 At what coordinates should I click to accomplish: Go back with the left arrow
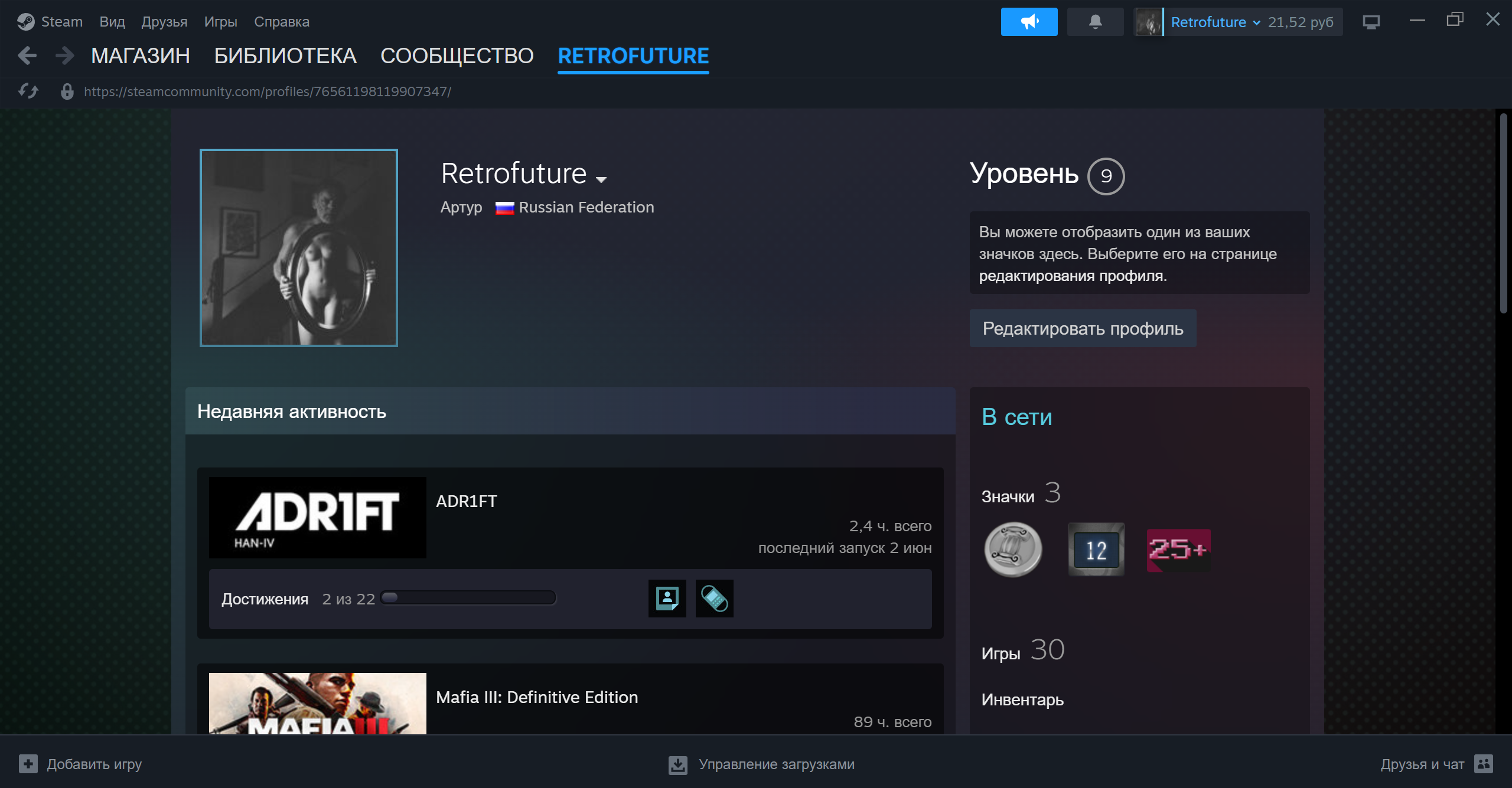click(x=27, y=56)
